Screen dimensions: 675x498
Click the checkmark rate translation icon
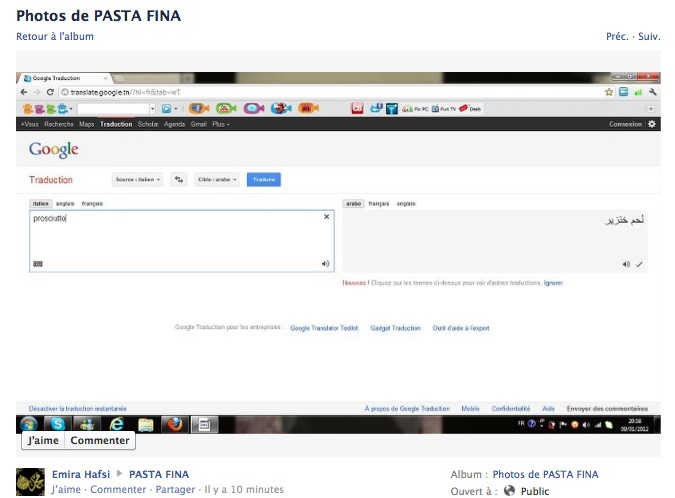coord(639,264)
